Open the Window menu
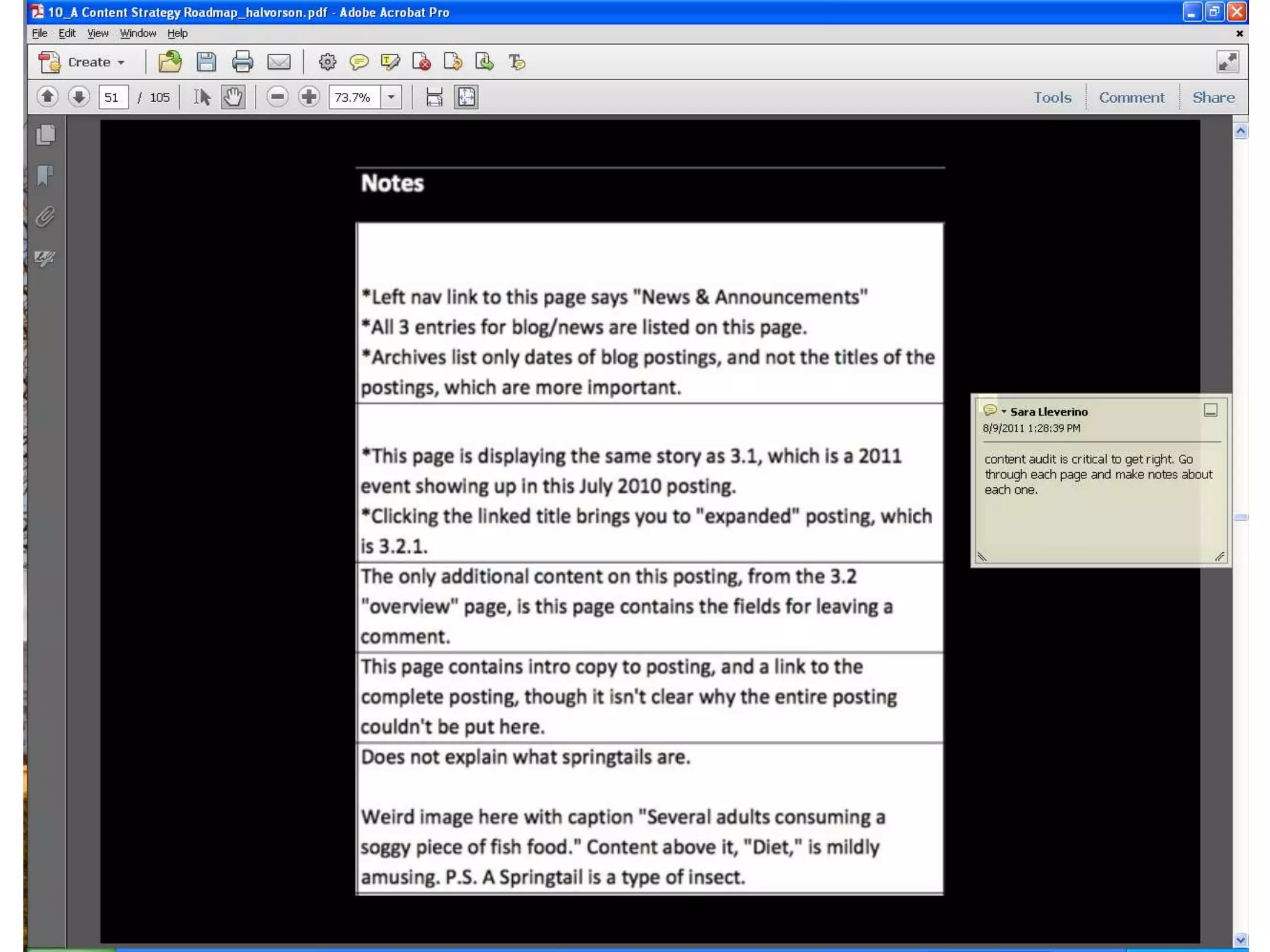Screen dimensions: 1270x952 138,33
